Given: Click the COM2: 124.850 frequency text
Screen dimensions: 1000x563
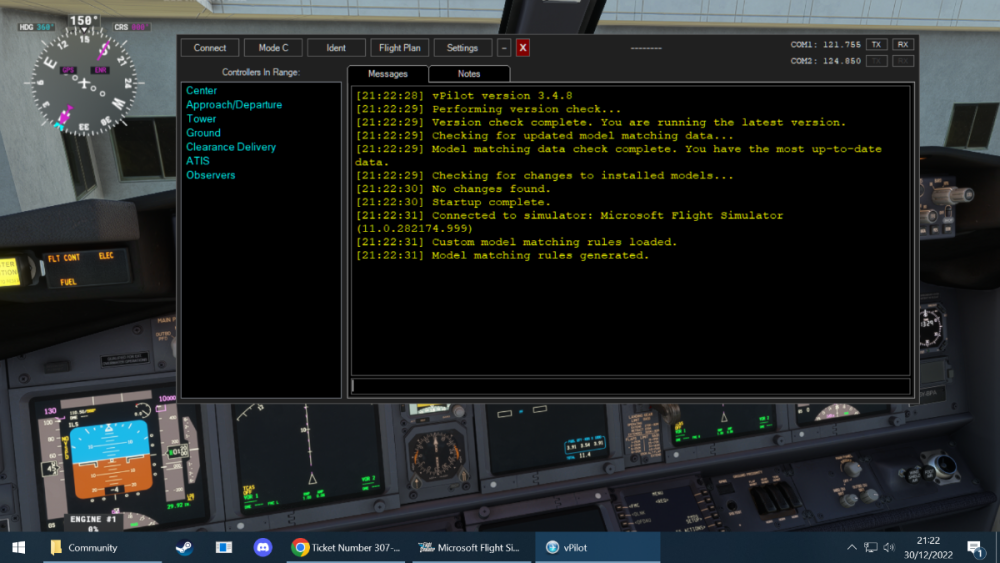Looking at the screenshot, I should pos(825,61).
